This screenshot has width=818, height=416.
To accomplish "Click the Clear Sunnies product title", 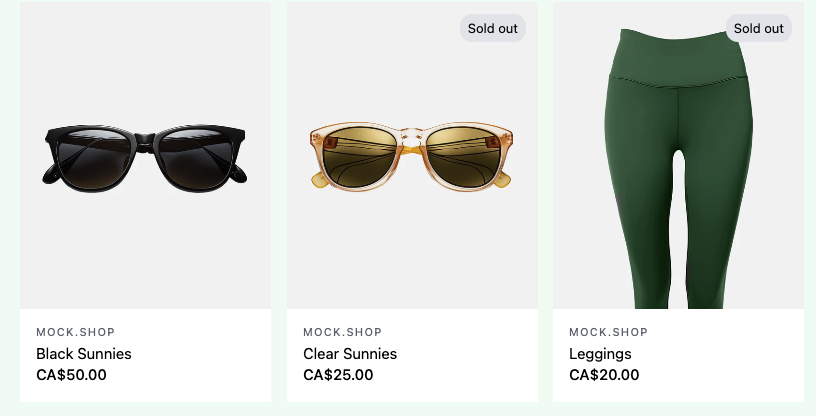I will (x=350, y=354).
